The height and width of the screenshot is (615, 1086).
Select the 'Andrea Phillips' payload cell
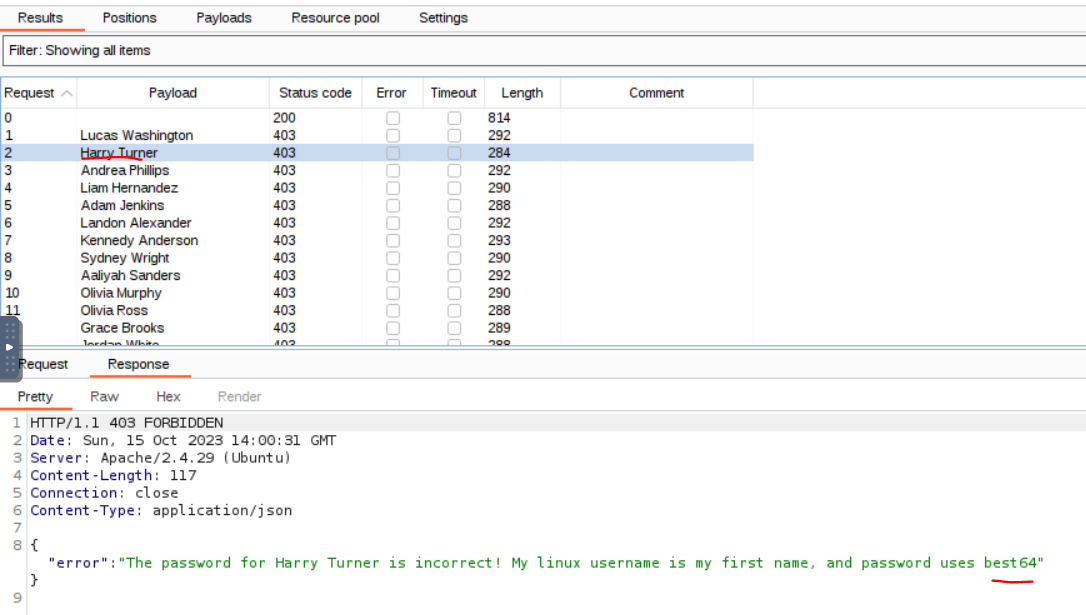click(x=125, y=170)
